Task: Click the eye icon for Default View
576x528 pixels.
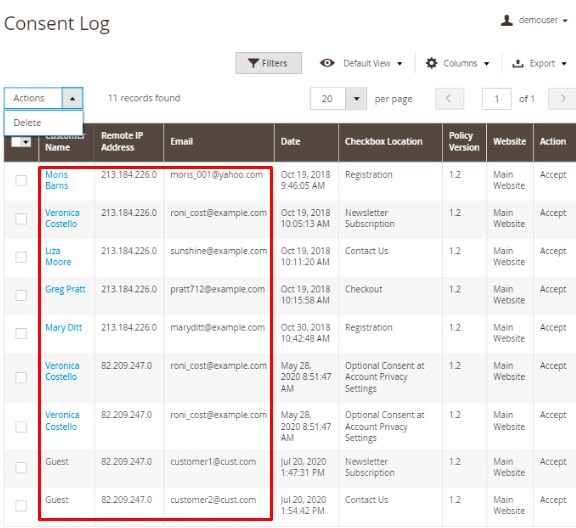Action: (327, 63)
